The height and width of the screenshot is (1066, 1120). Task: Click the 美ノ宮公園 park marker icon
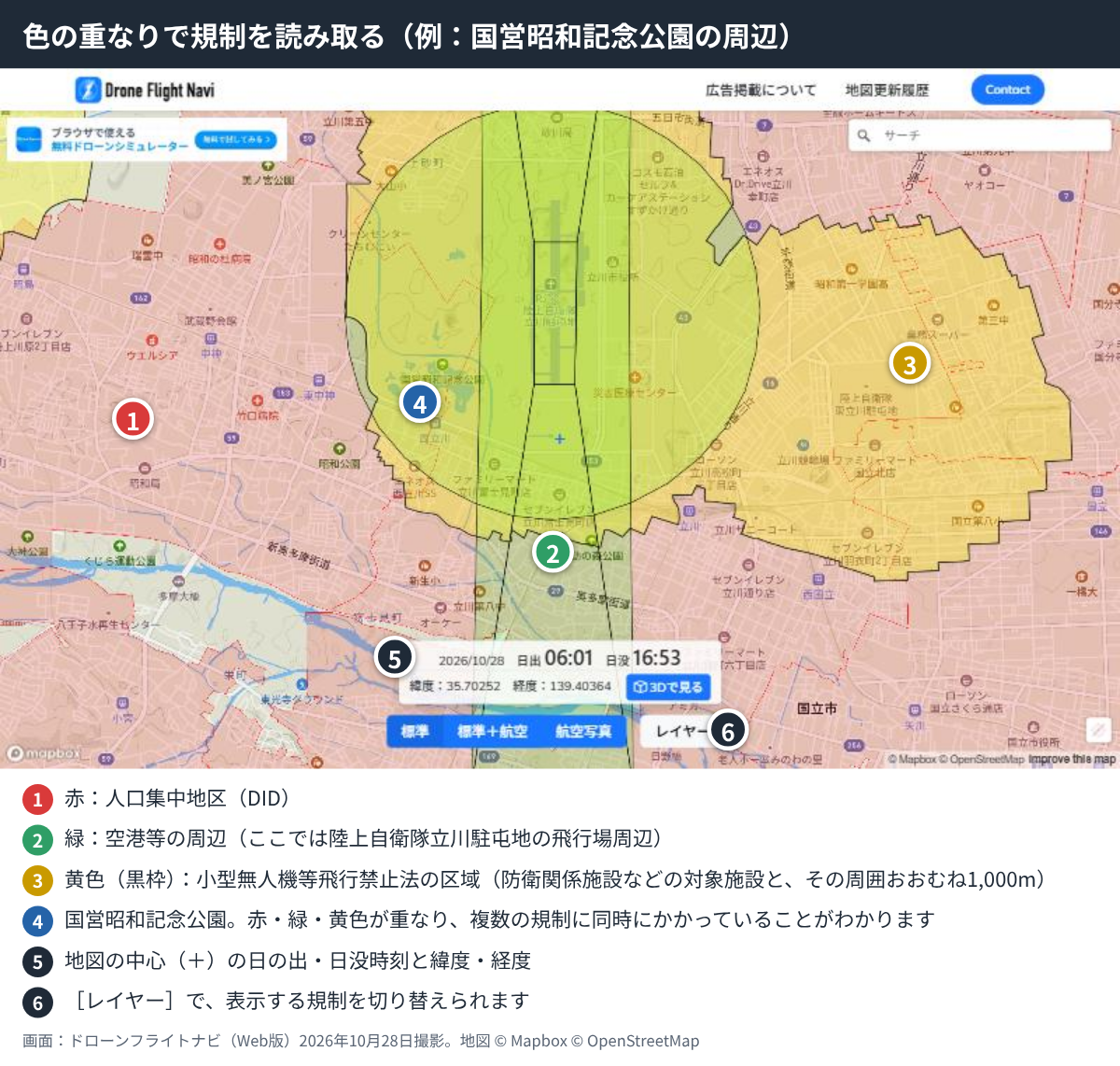267,165
